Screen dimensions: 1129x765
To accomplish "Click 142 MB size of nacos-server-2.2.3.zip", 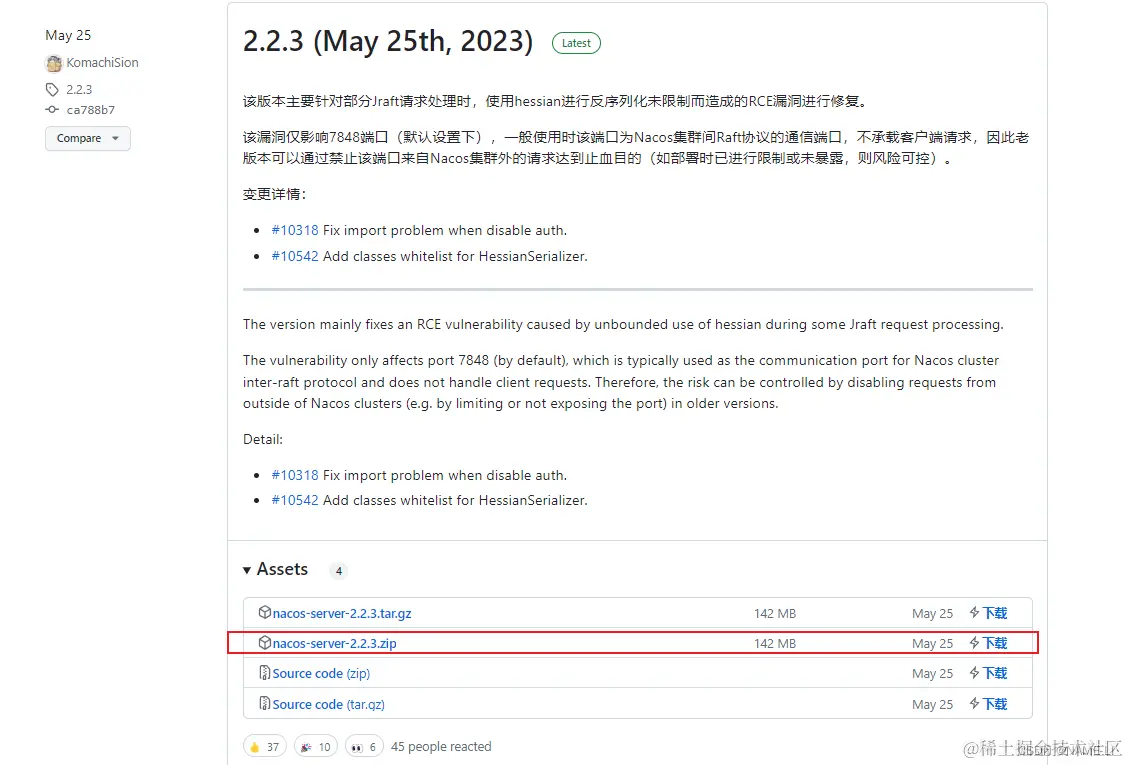I will [x=775, y=644].
